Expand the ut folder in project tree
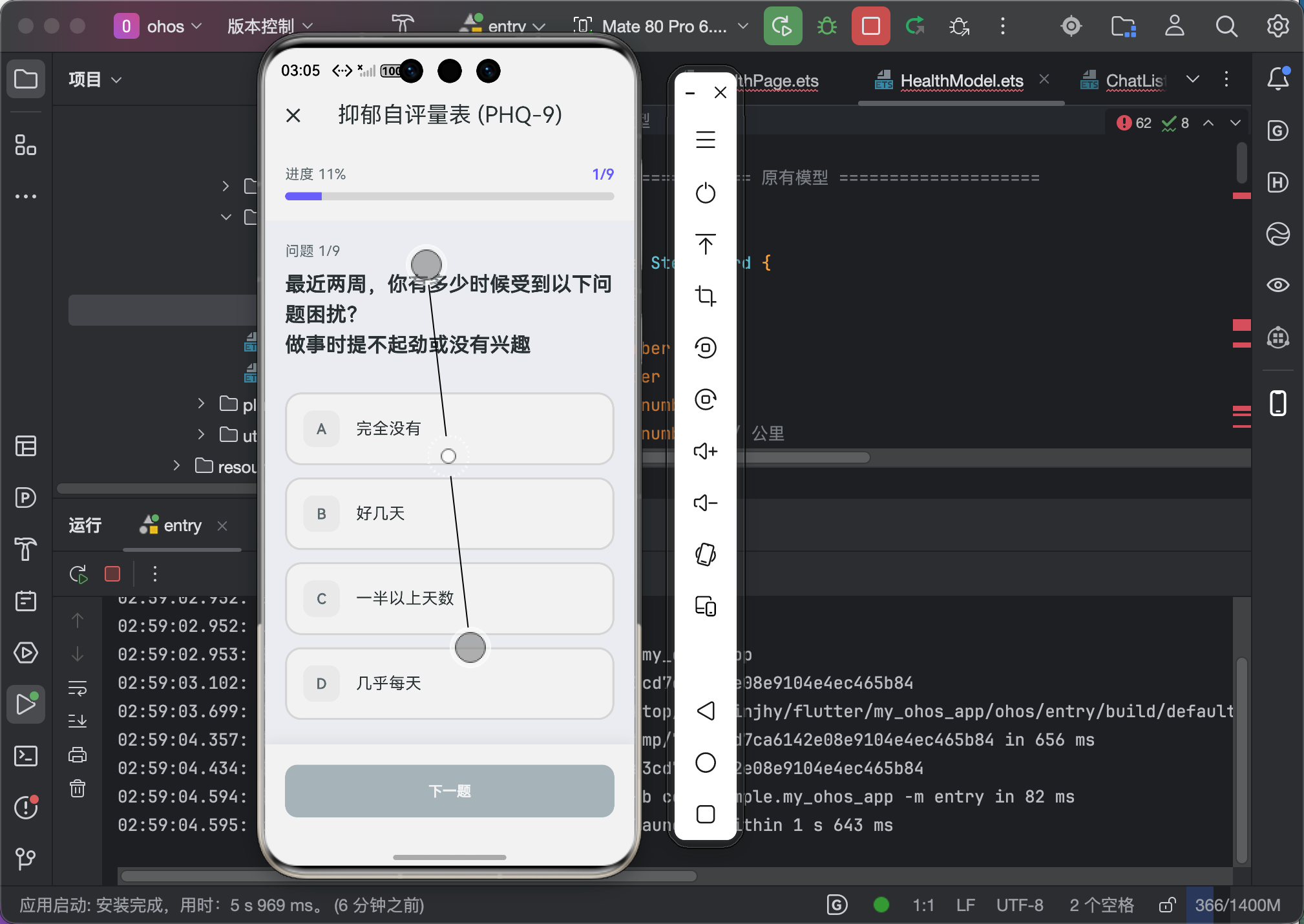The width and height of the screenshot is (1304, 924). [x=201, y=435]
